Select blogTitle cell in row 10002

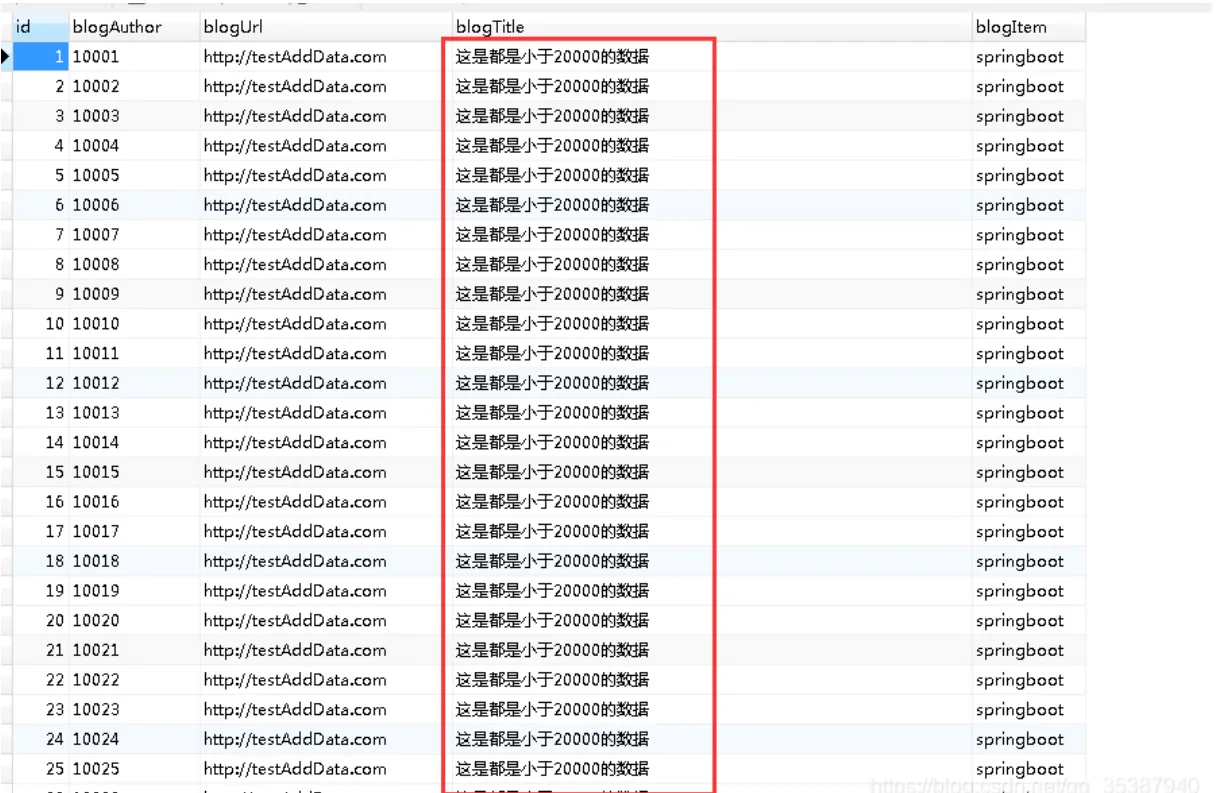[711, 87]
